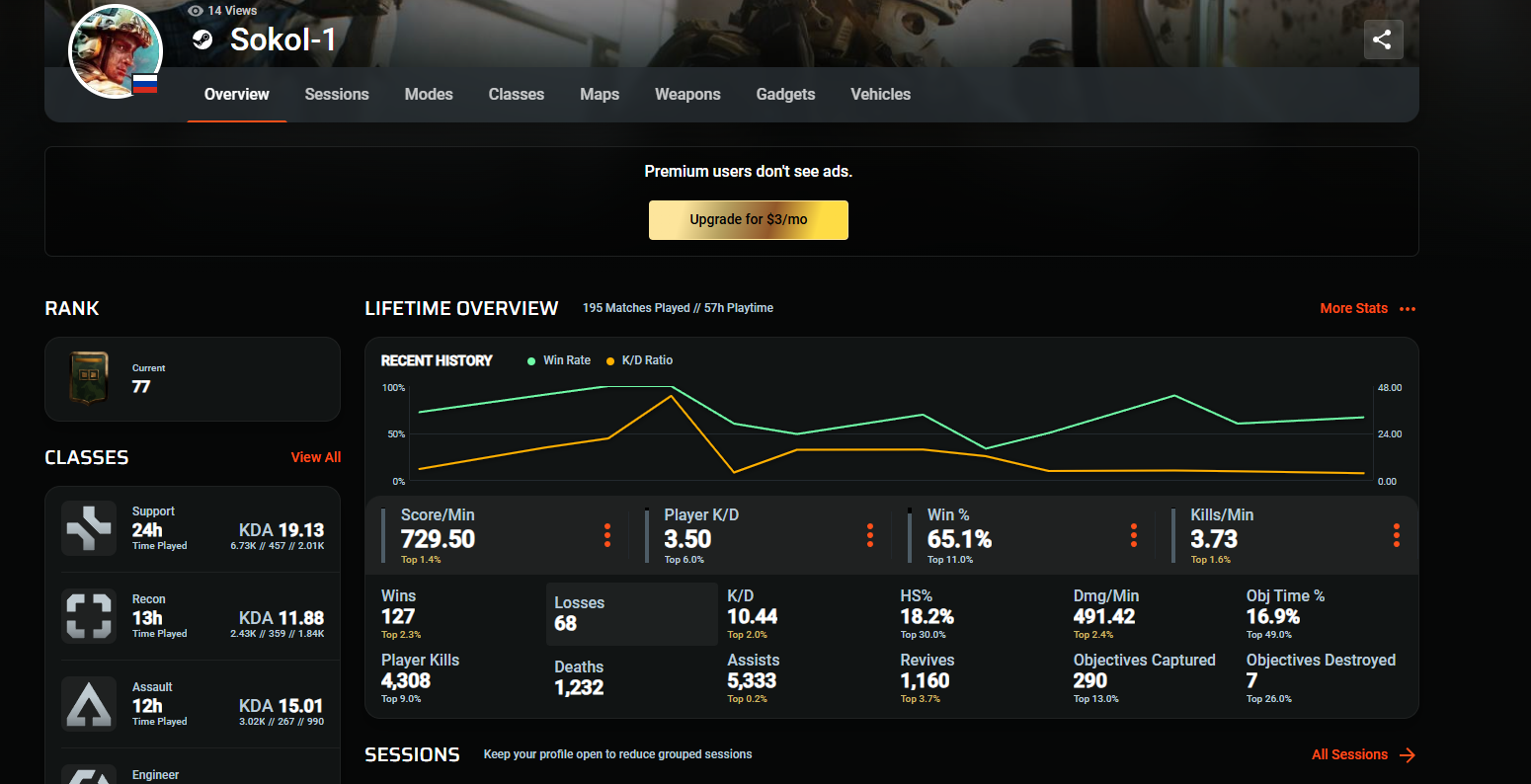
Task: Click the More Stats link
Action: (x=1354, y=309)
